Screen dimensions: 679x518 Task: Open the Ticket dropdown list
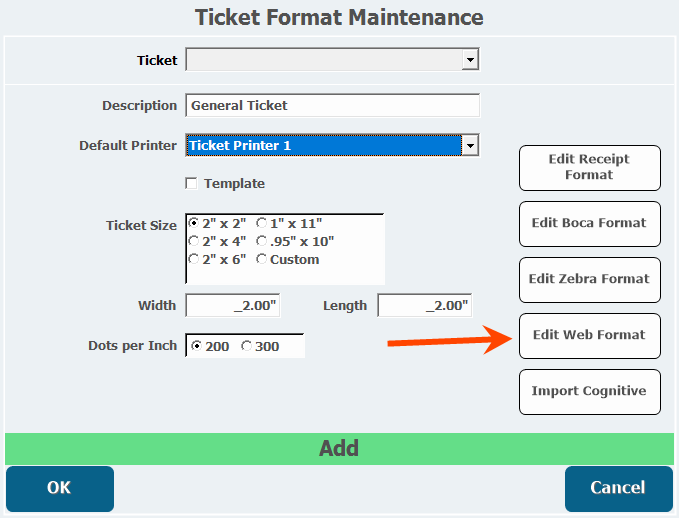pos(469,61)
